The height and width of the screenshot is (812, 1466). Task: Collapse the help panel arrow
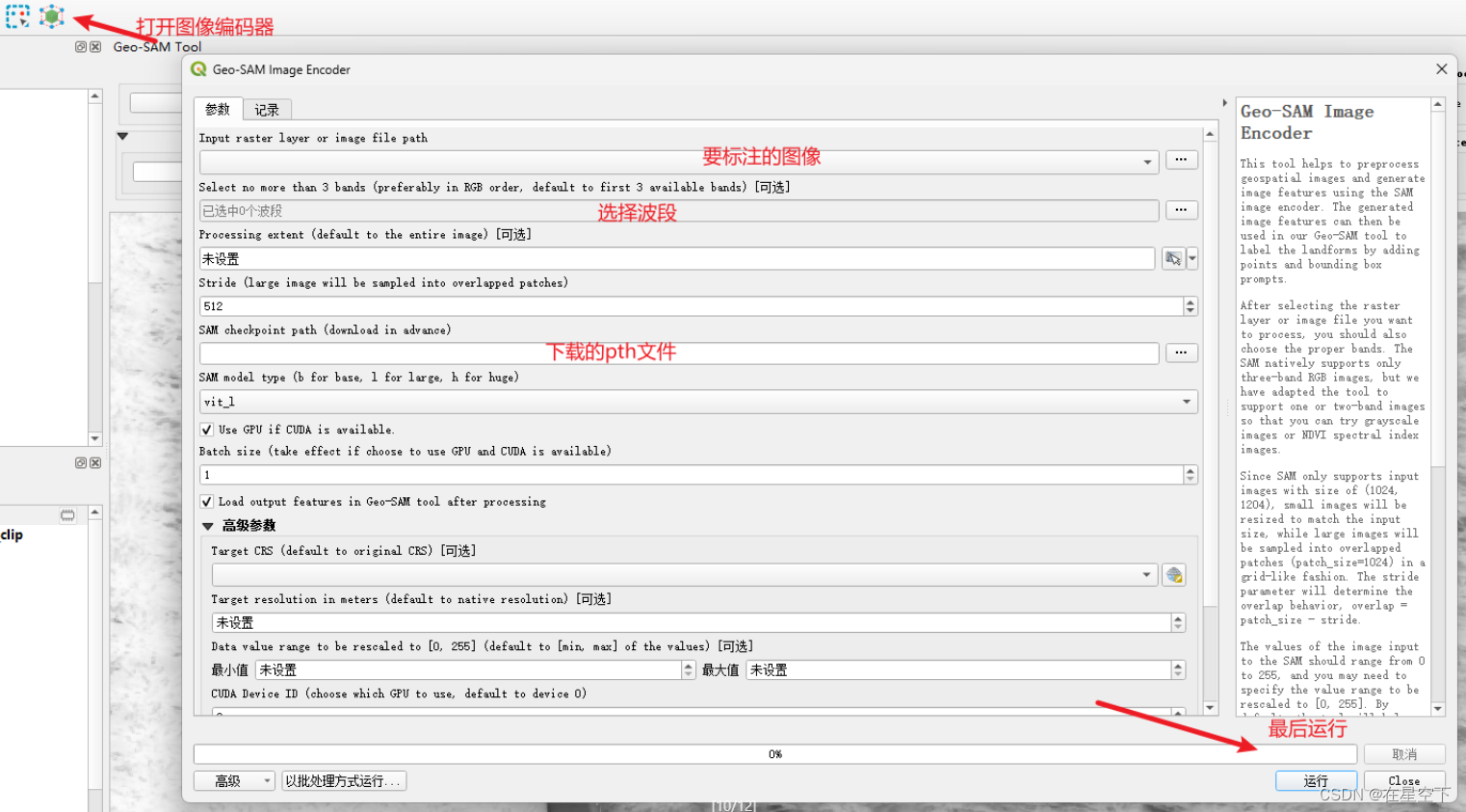click(1224, 103)
